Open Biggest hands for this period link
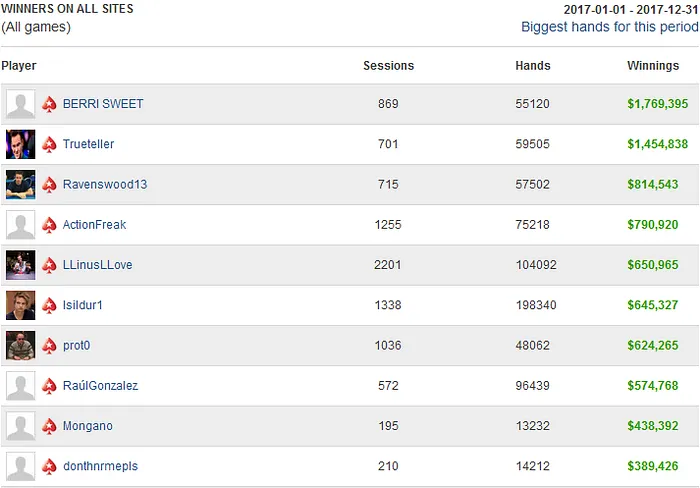Screen dimensions: 700x488 (609, 27)
